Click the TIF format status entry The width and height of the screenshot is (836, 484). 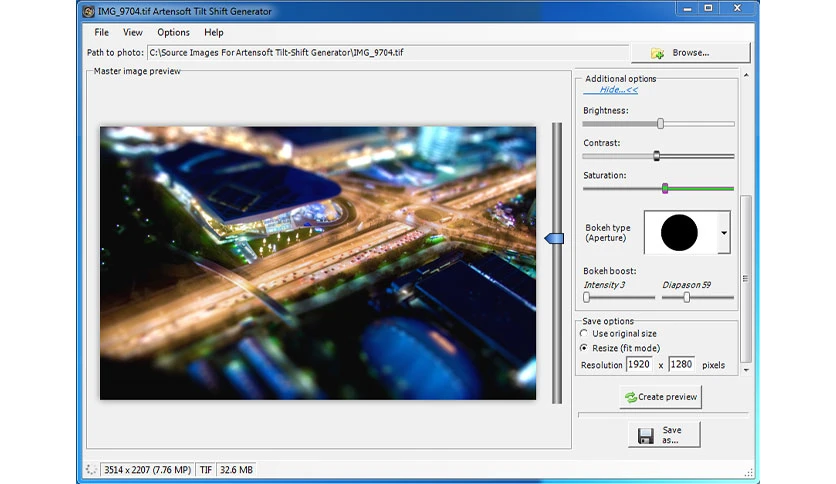[206, 470]
